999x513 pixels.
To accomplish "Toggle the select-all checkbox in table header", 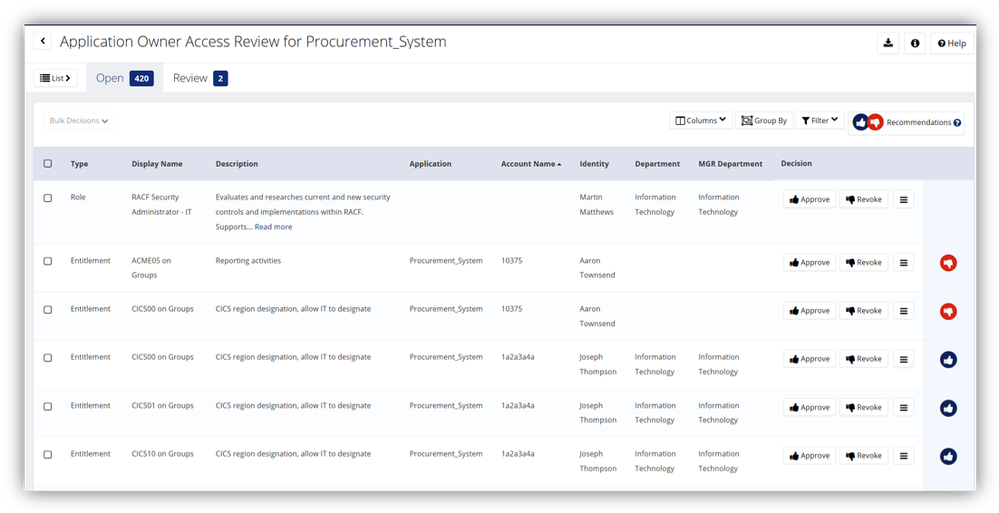I will point(48,164).
